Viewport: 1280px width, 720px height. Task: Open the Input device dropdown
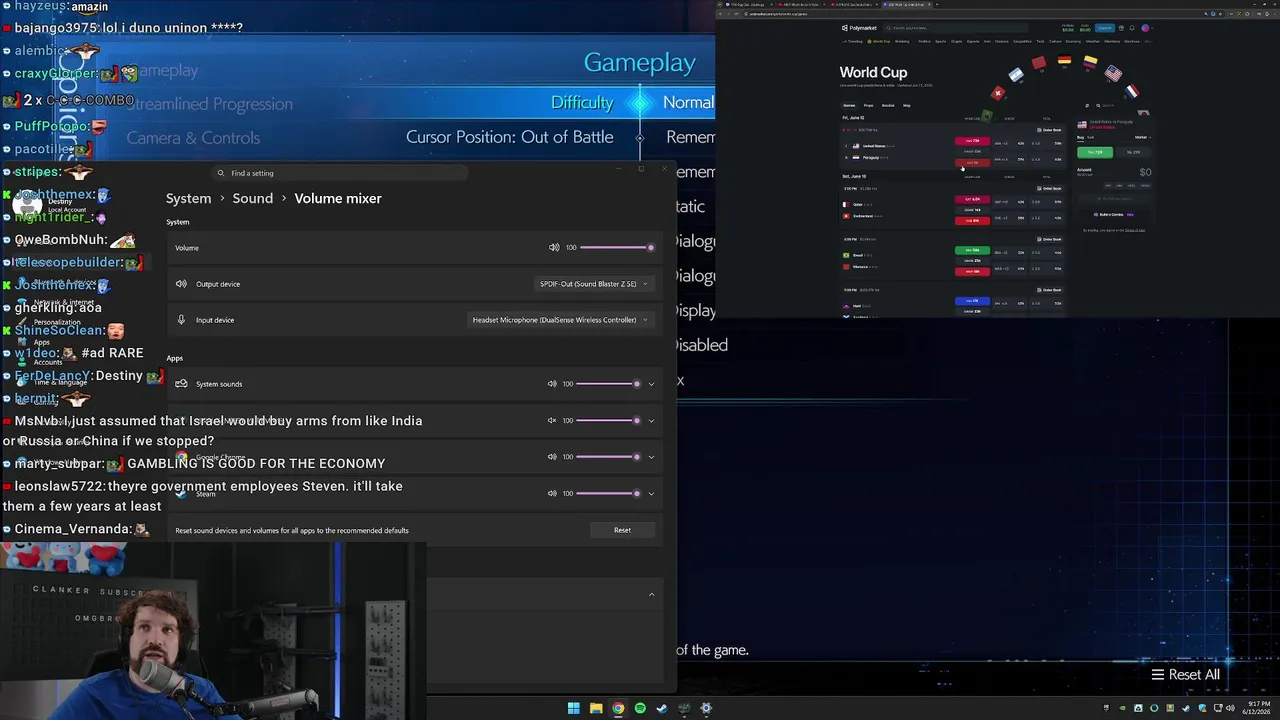[560, 320]
